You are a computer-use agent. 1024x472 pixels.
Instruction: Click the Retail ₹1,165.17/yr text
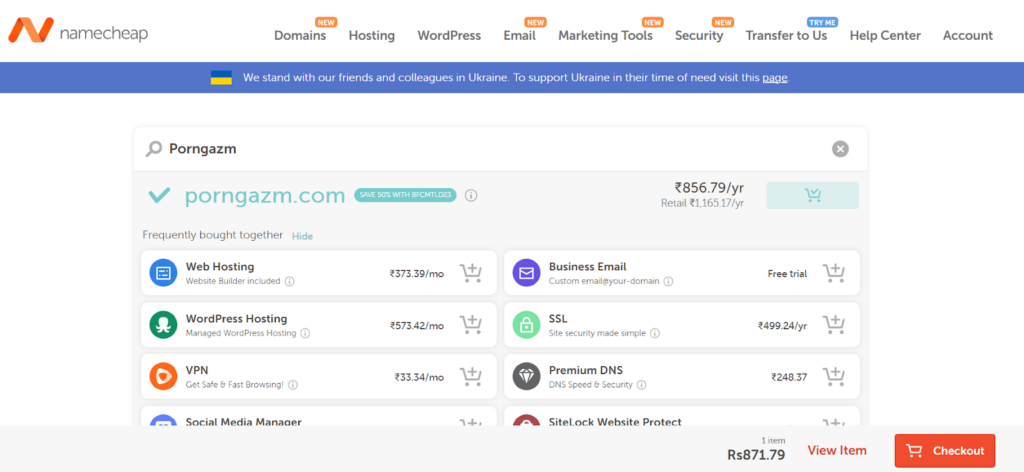pyautogui.click(x=703, y=203)
